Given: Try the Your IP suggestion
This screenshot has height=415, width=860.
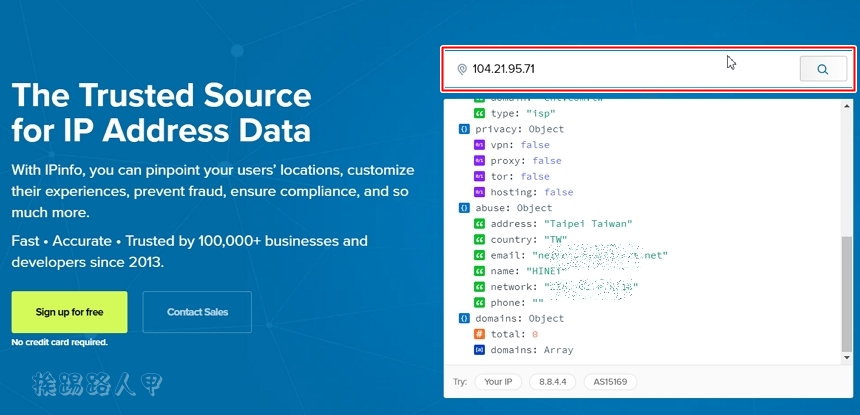Looking at the screenshot, I should pos(498,382).
